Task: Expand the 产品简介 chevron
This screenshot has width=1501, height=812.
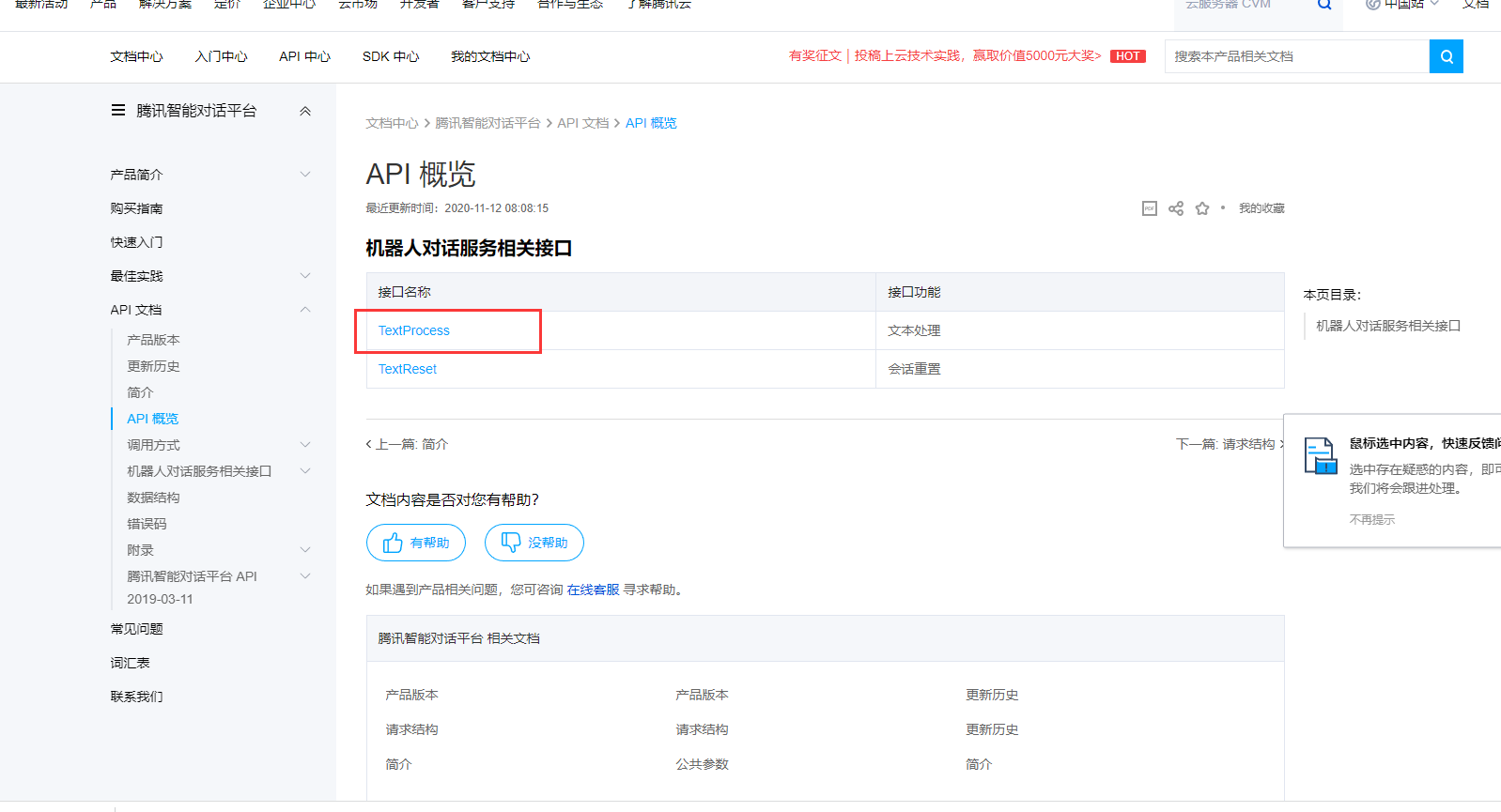Action: click(305, 174)
